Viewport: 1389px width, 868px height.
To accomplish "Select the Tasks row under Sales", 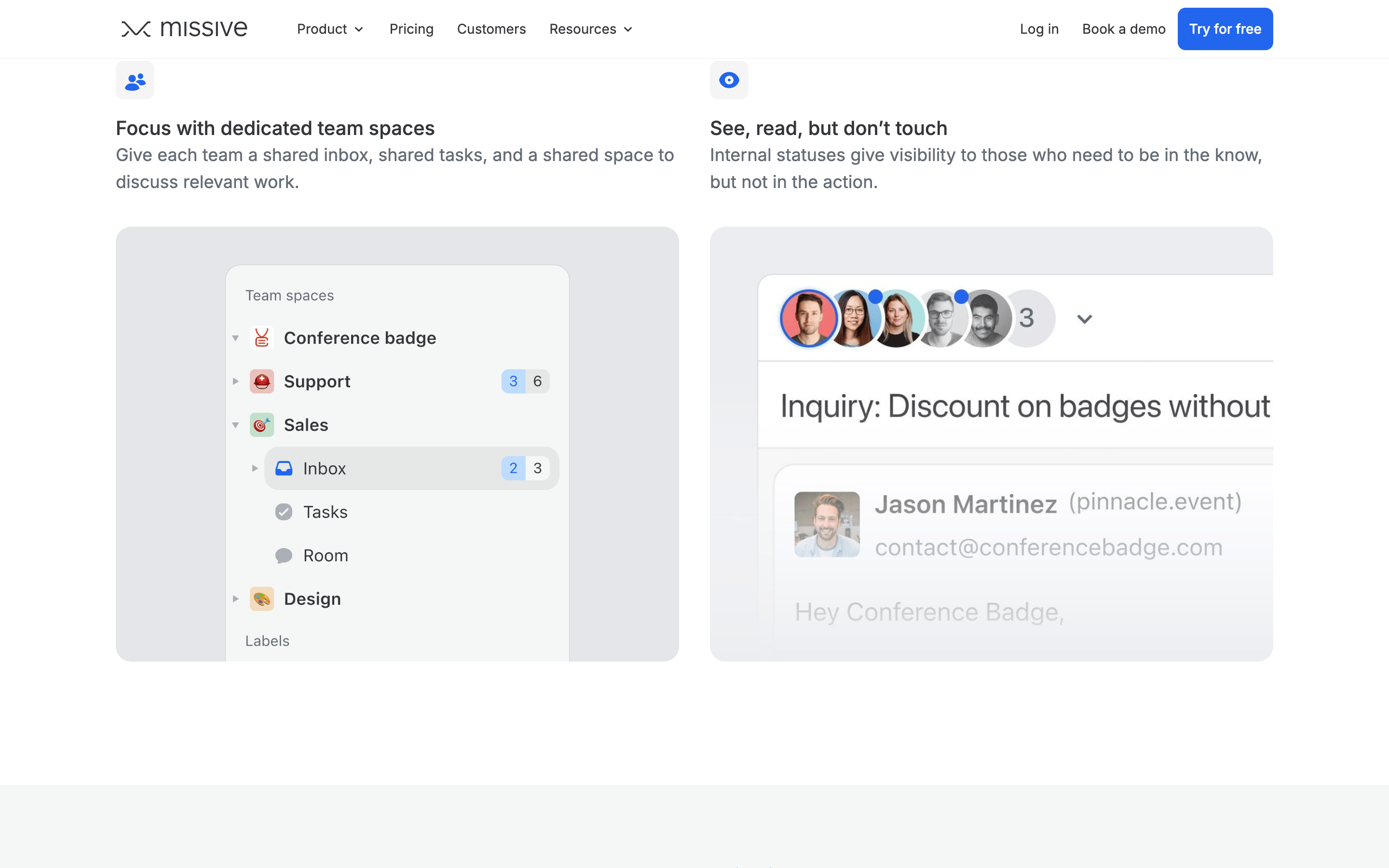I will click(x=411, y=512).
